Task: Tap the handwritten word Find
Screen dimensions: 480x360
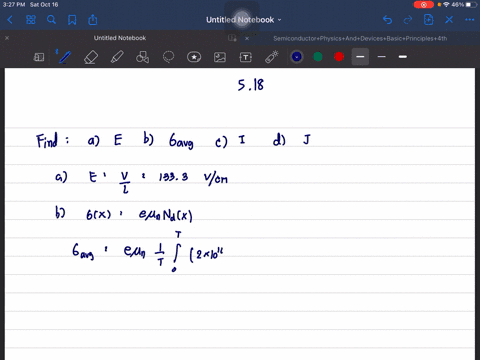Action: (47, 140)
